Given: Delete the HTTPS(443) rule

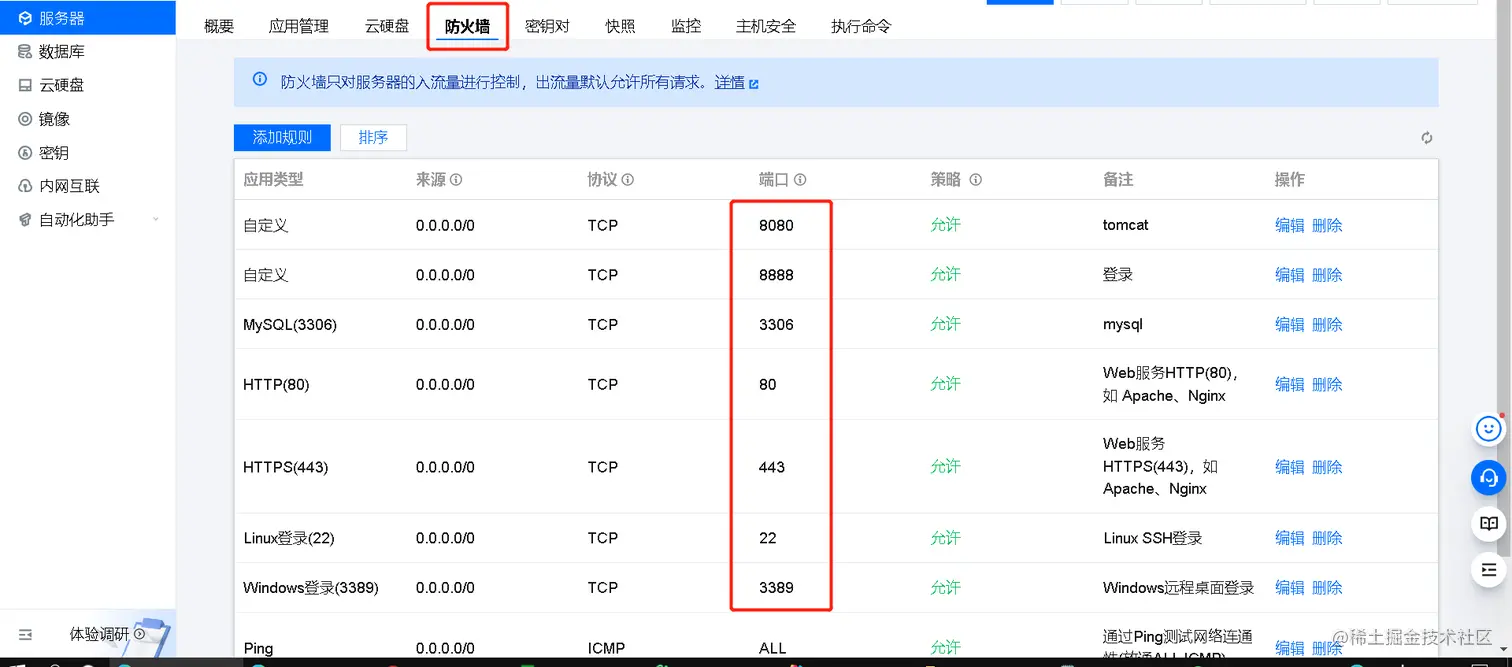Looking at the screenshot, I should click(x=1327, y=466).
